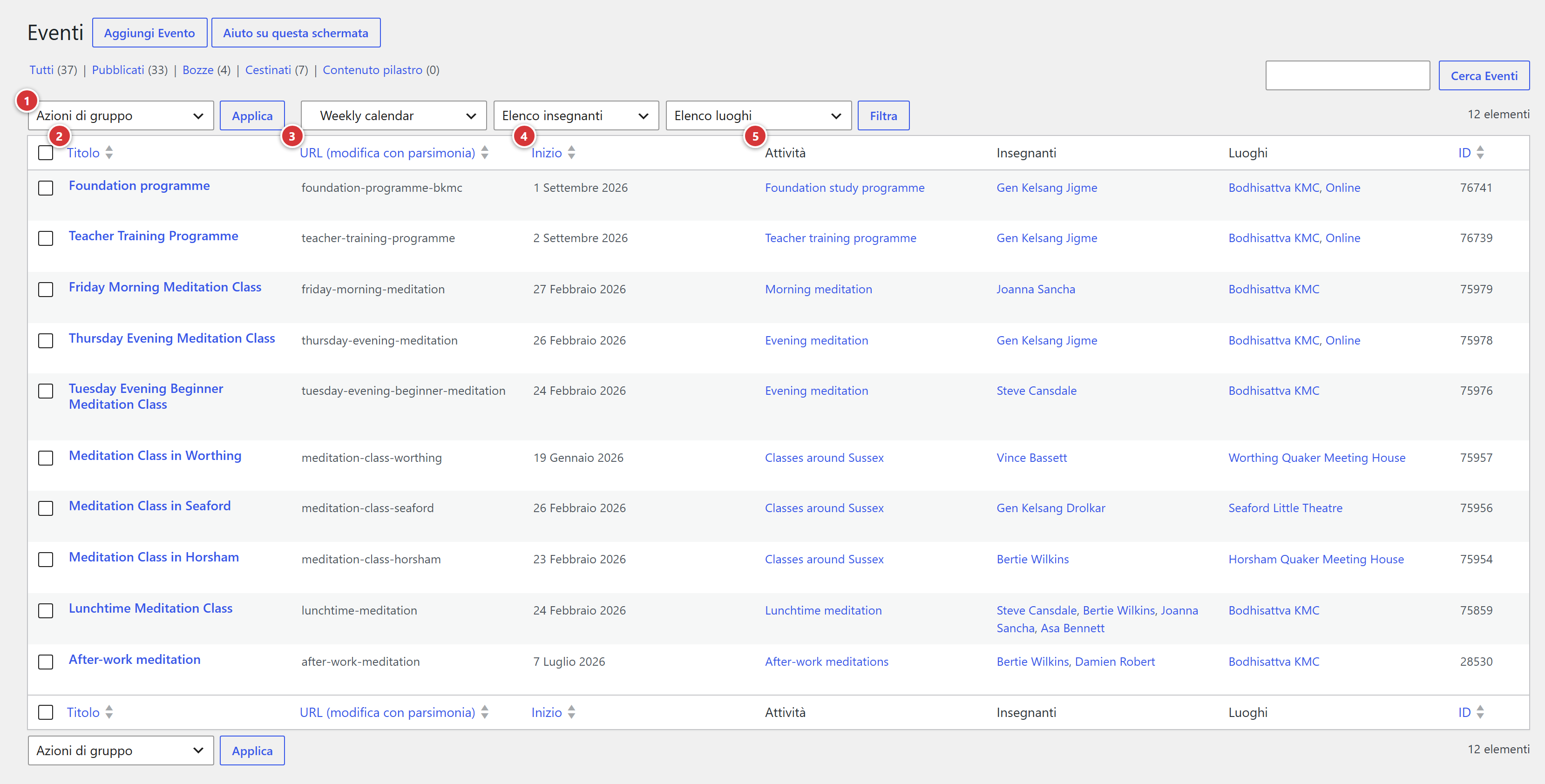Click sort arrows beside footer Titolo header
This screenshot has height=784, width=1545.
(108, 712)
